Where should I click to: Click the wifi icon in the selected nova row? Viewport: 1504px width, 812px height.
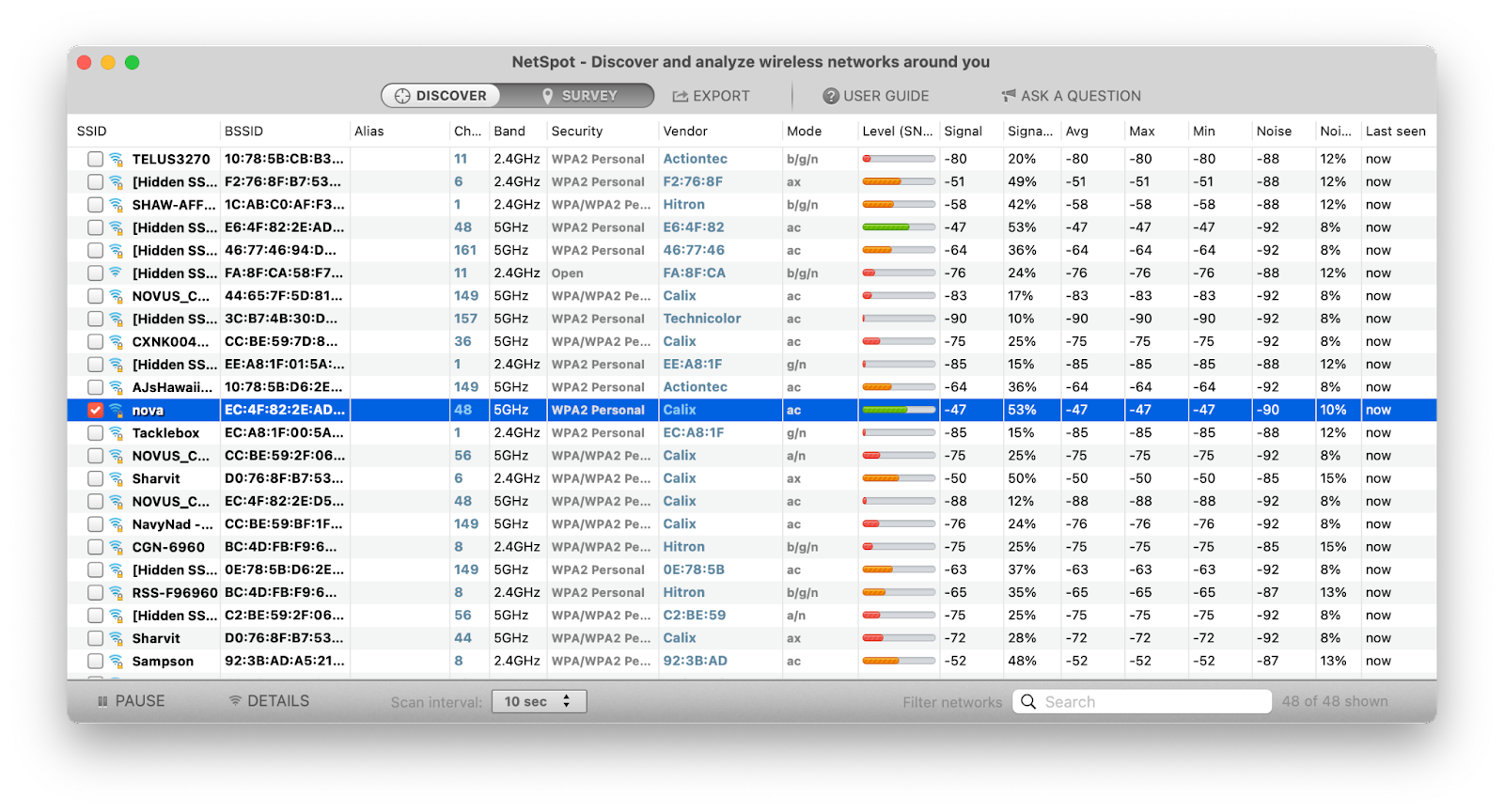click(x=116, y=411)
